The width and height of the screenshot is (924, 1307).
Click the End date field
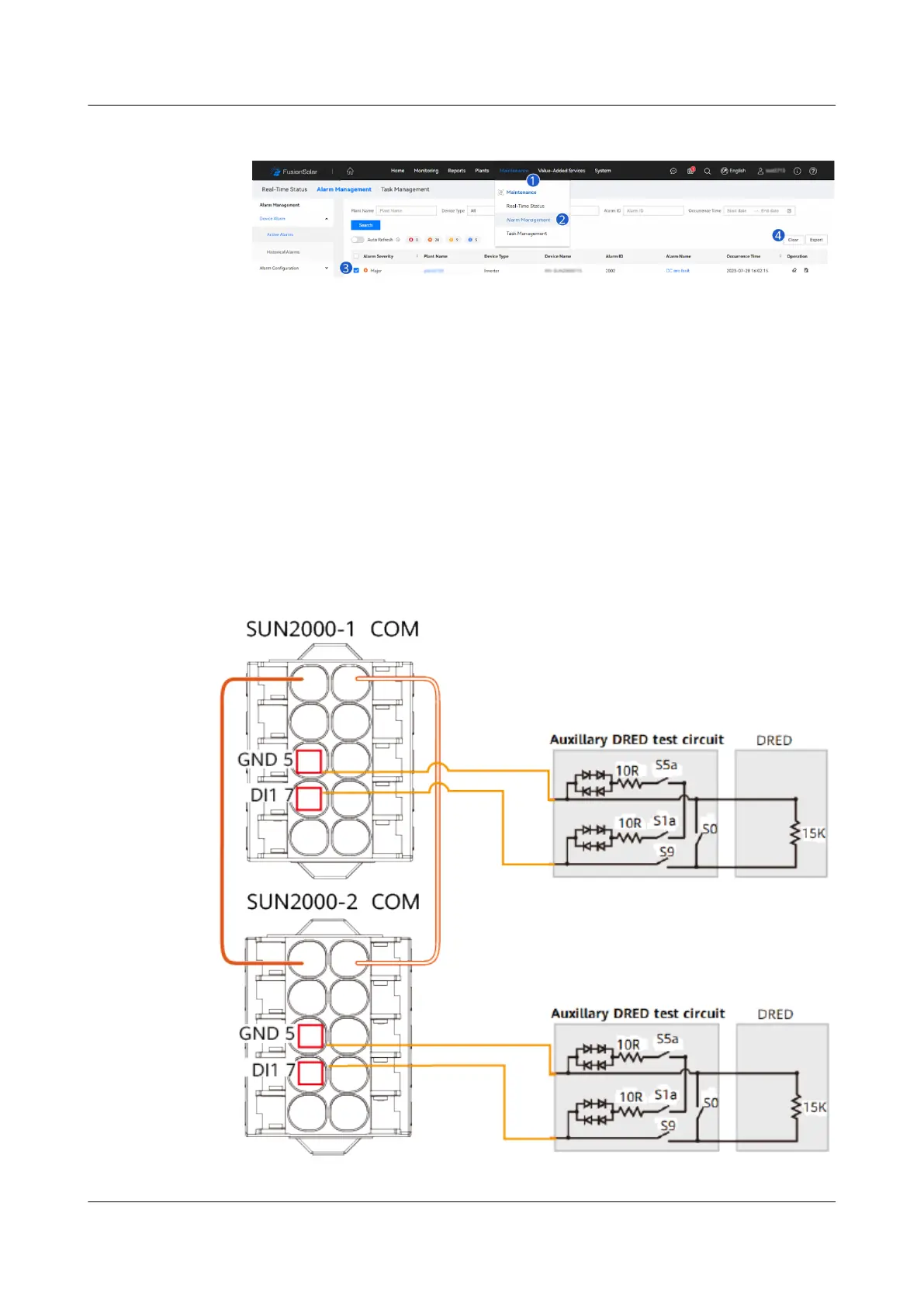click(770, 210)
